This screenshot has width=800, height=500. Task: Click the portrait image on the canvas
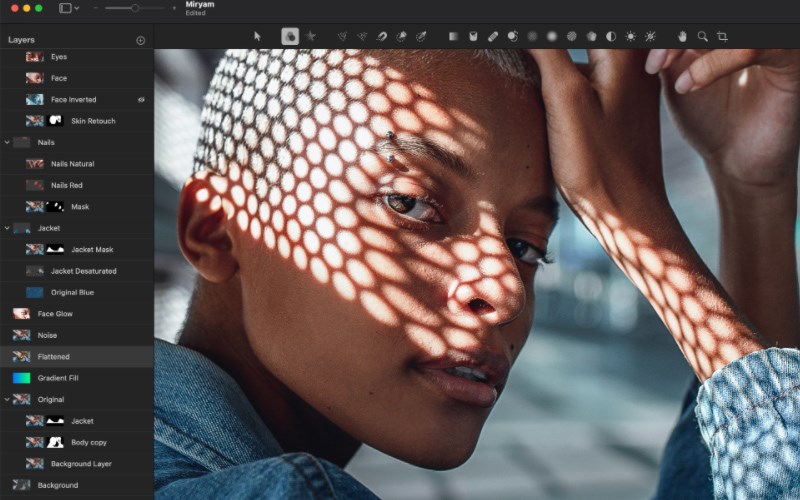(477, 274)
